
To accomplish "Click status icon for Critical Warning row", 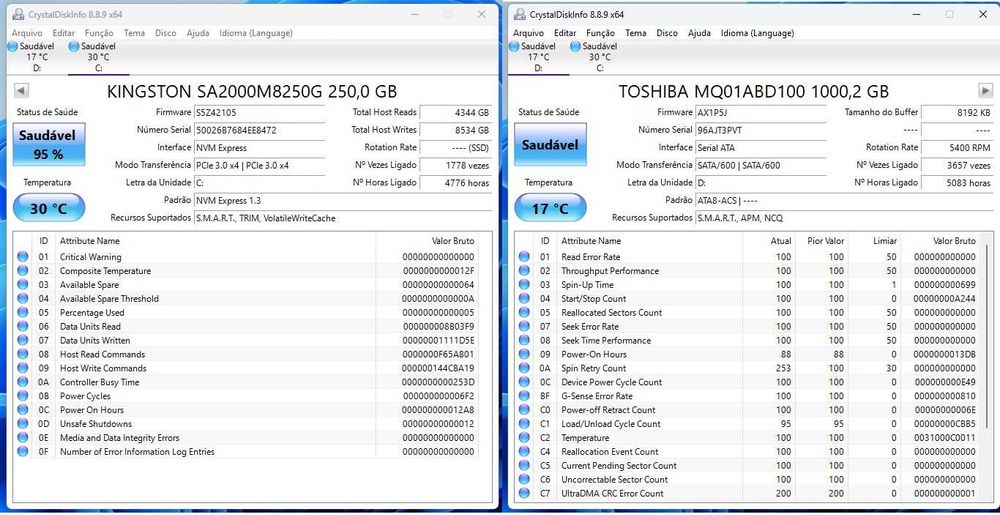I will click(x=23, y=257).
